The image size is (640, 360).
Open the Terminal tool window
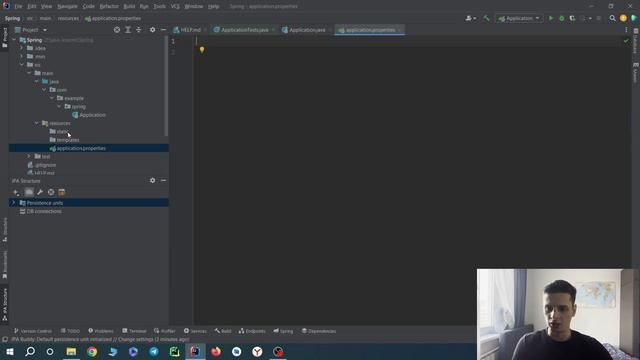coord(134,331)
